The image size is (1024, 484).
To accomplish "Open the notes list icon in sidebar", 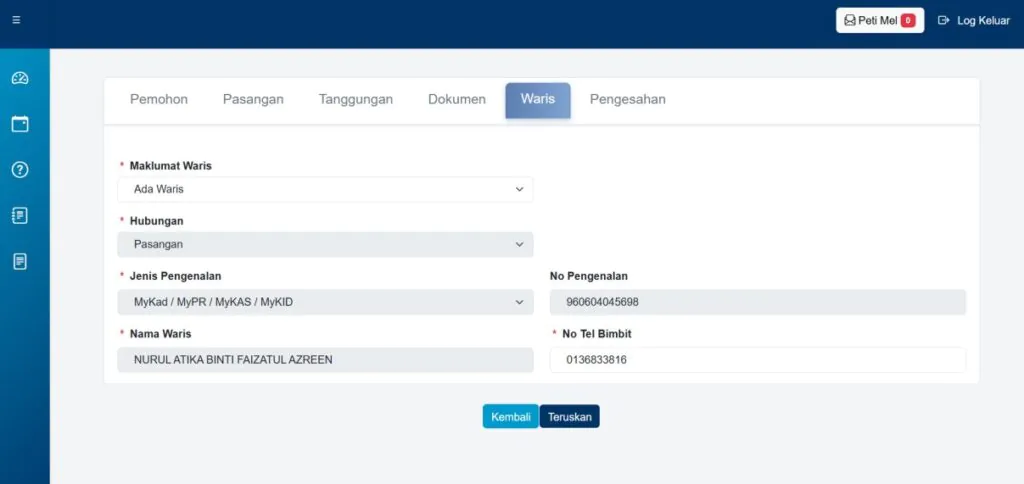I will coord(20,216).
